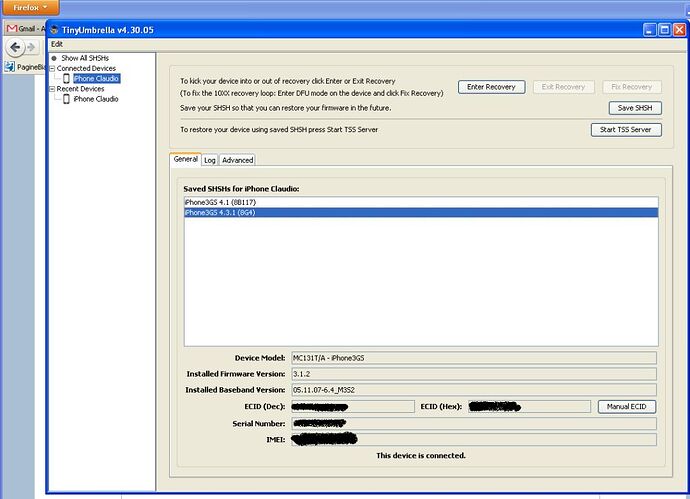Image resolution: width=690 pixels, height=499 pixels.
Task: Click 'This device is connected.' status text
Action: (x=421, y=455)
